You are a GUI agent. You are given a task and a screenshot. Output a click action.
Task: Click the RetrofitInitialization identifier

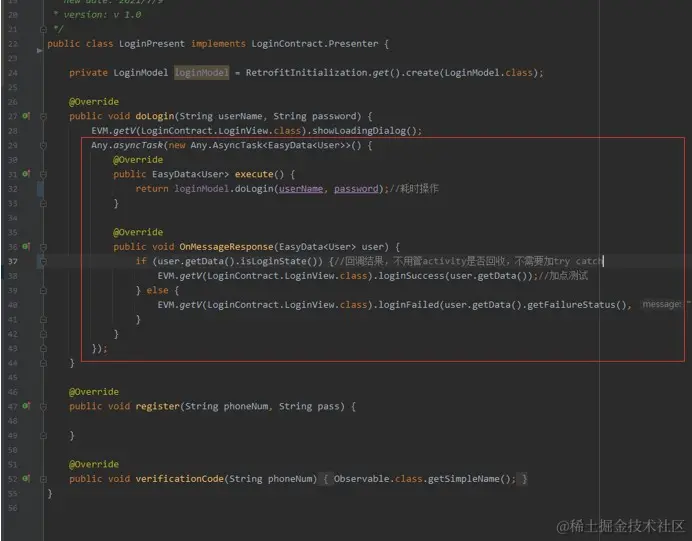click(307, 72)
